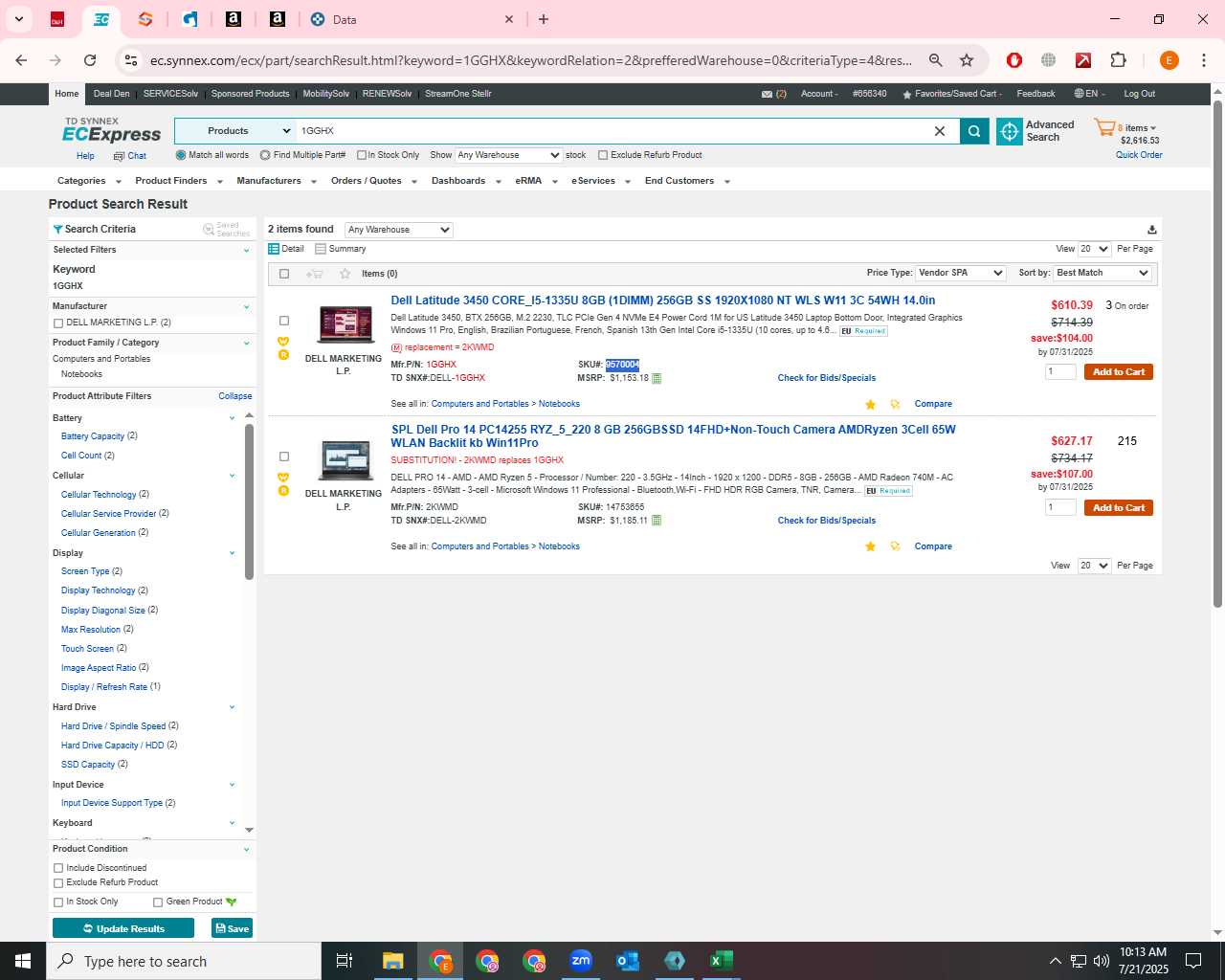
Task: Open the Product Finders menu
Action: point(178,181)
